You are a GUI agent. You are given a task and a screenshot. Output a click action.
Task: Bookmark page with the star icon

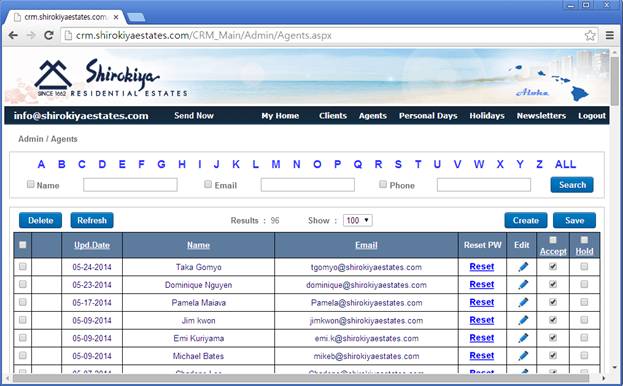590,35
